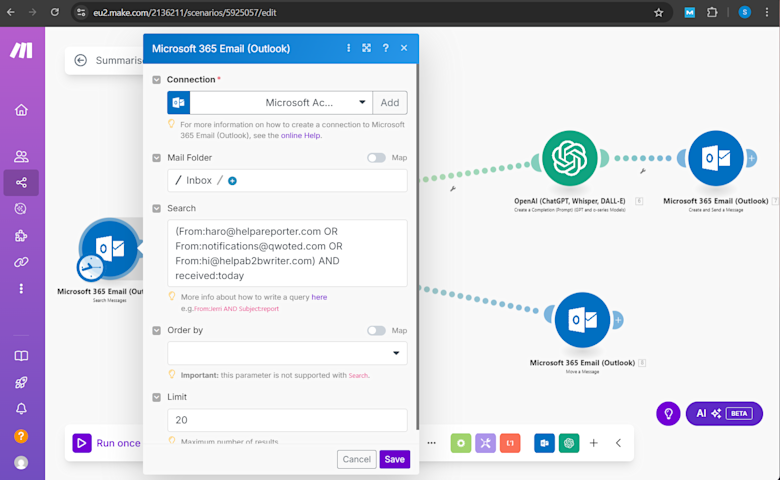780x480 pixels.
Task: Open the Home icon in sidebar
Action: pyautogui.click(x=21, y=110)
